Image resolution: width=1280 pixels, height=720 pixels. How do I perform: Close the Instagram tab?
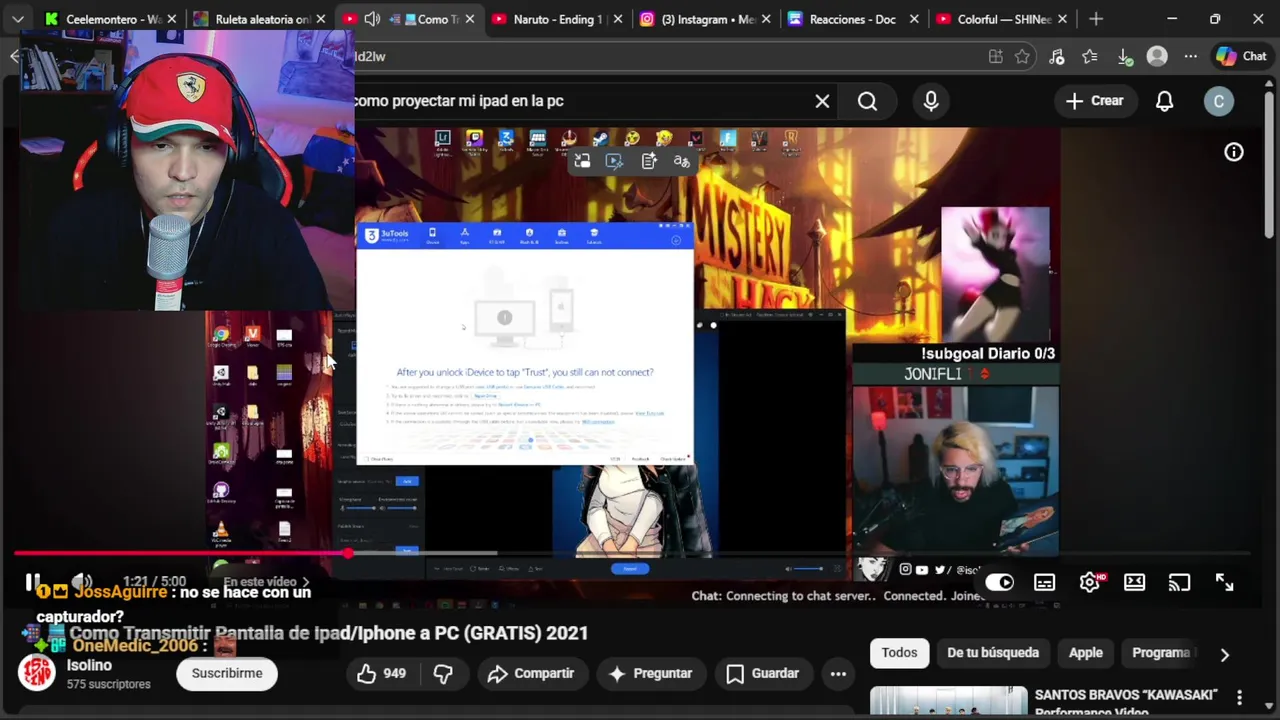(766, 19)
